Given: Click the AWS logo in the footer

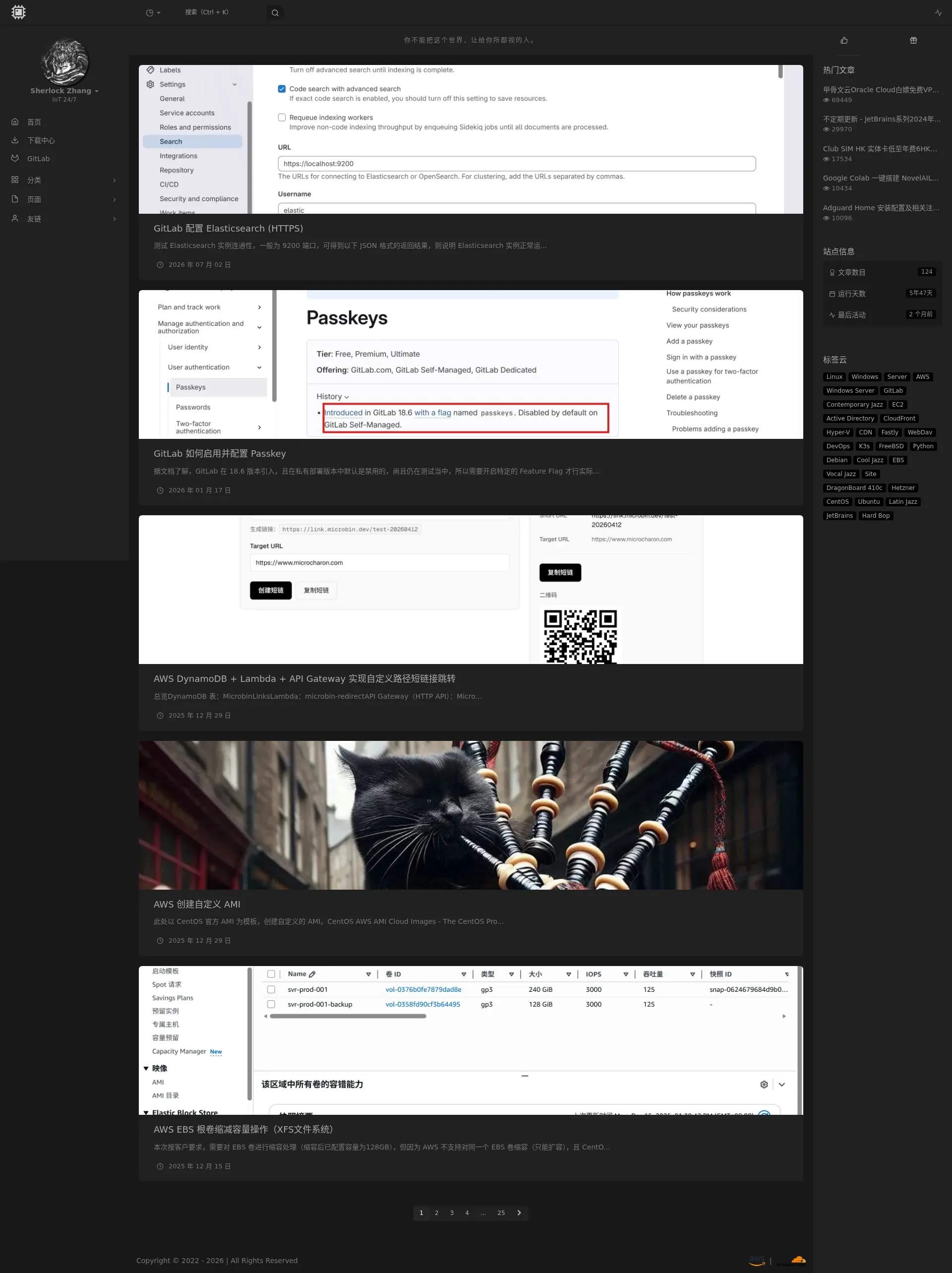Looking at the screenshot, I should click(756, 1260).
